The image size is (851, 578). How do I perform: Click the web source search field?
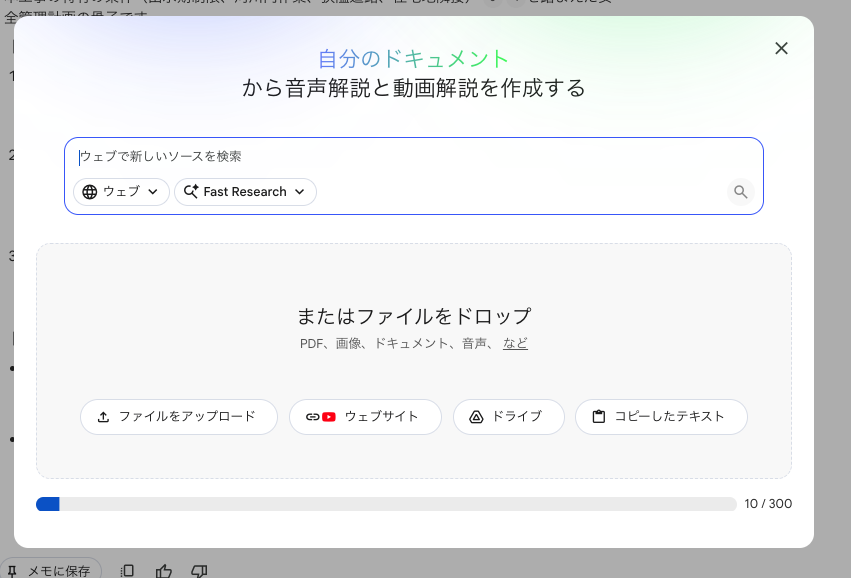(412, 157)
